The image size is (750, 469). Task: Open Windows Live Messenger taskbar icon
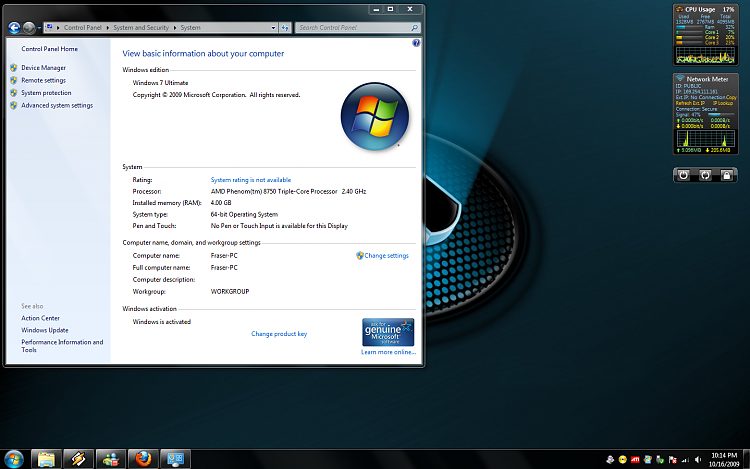click(x=110, y=459)
